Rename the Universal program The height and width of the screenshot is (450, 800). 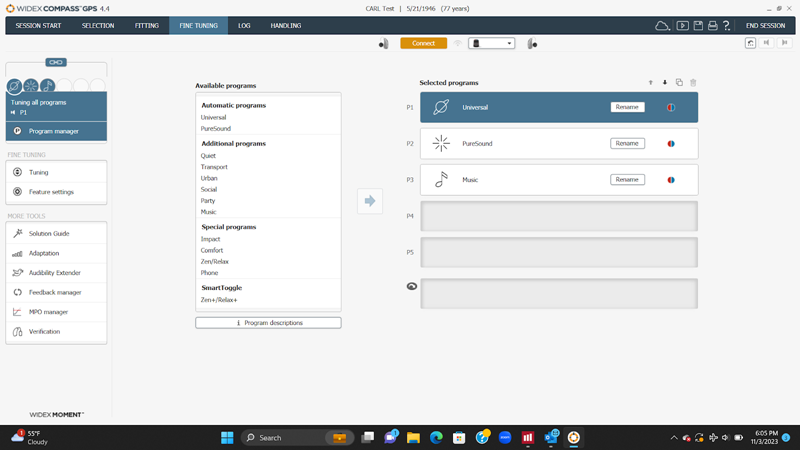tap(627, 107)
